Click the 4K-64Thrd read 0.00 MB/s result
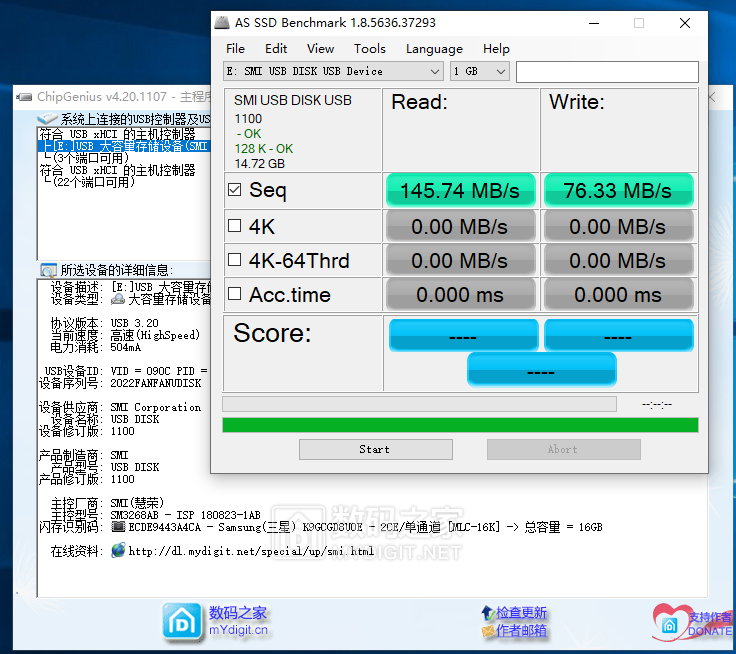Image resolution: width=736 pixels, height=654 pixels. tap(460, 261)
